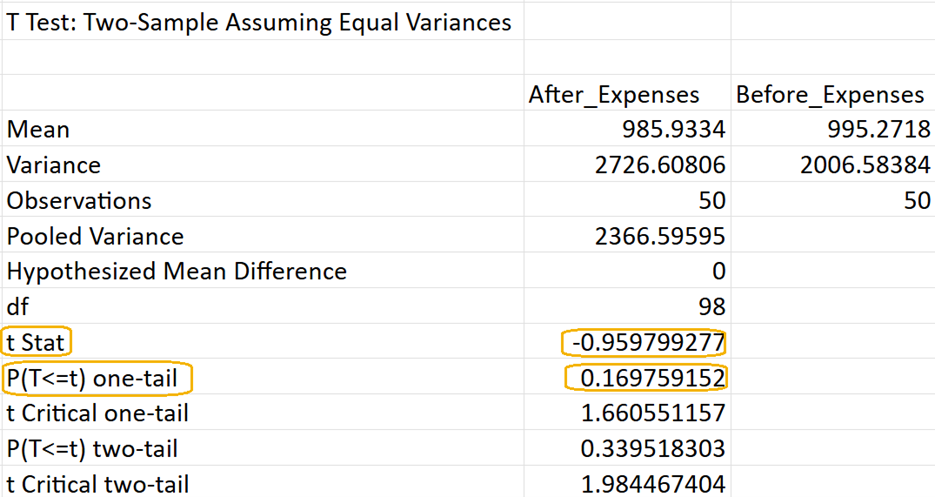Select the t Critical one-tail value 1.660551157
This screenshot has width=935, height=497.
(x=653, y=413)
